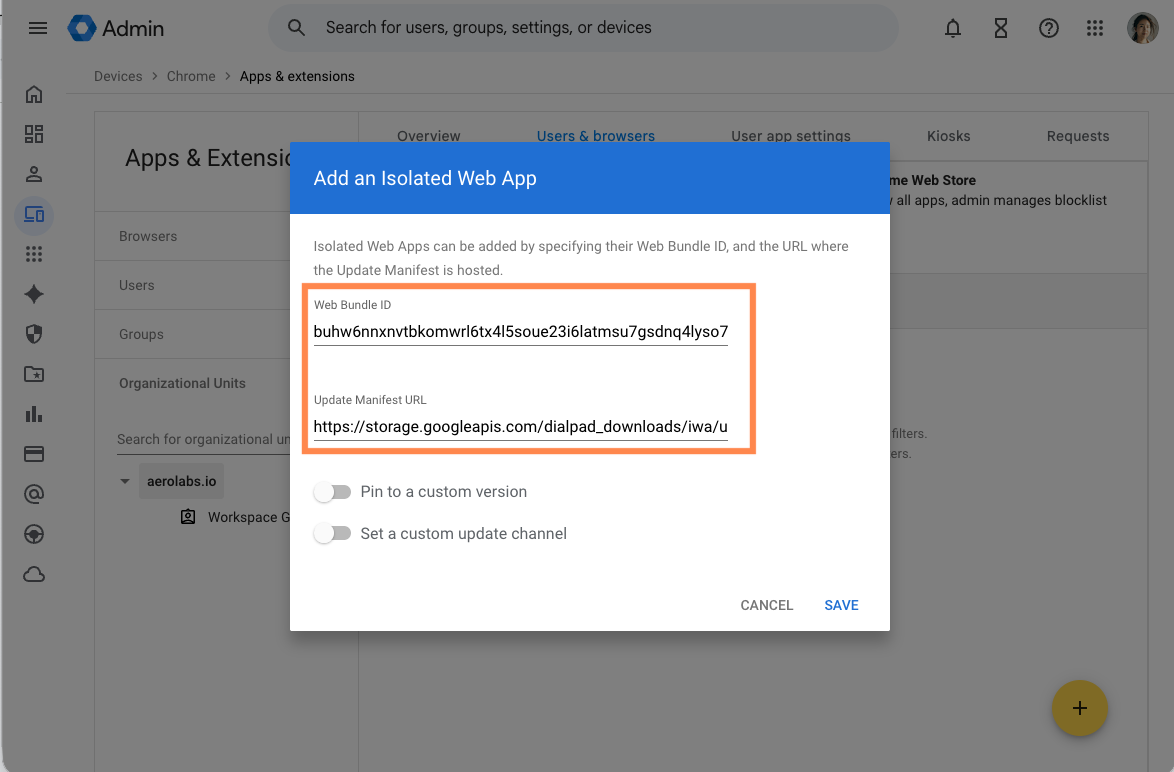Open the notifications bell icon
1174x772 pixels.
(x=952, y=28)
